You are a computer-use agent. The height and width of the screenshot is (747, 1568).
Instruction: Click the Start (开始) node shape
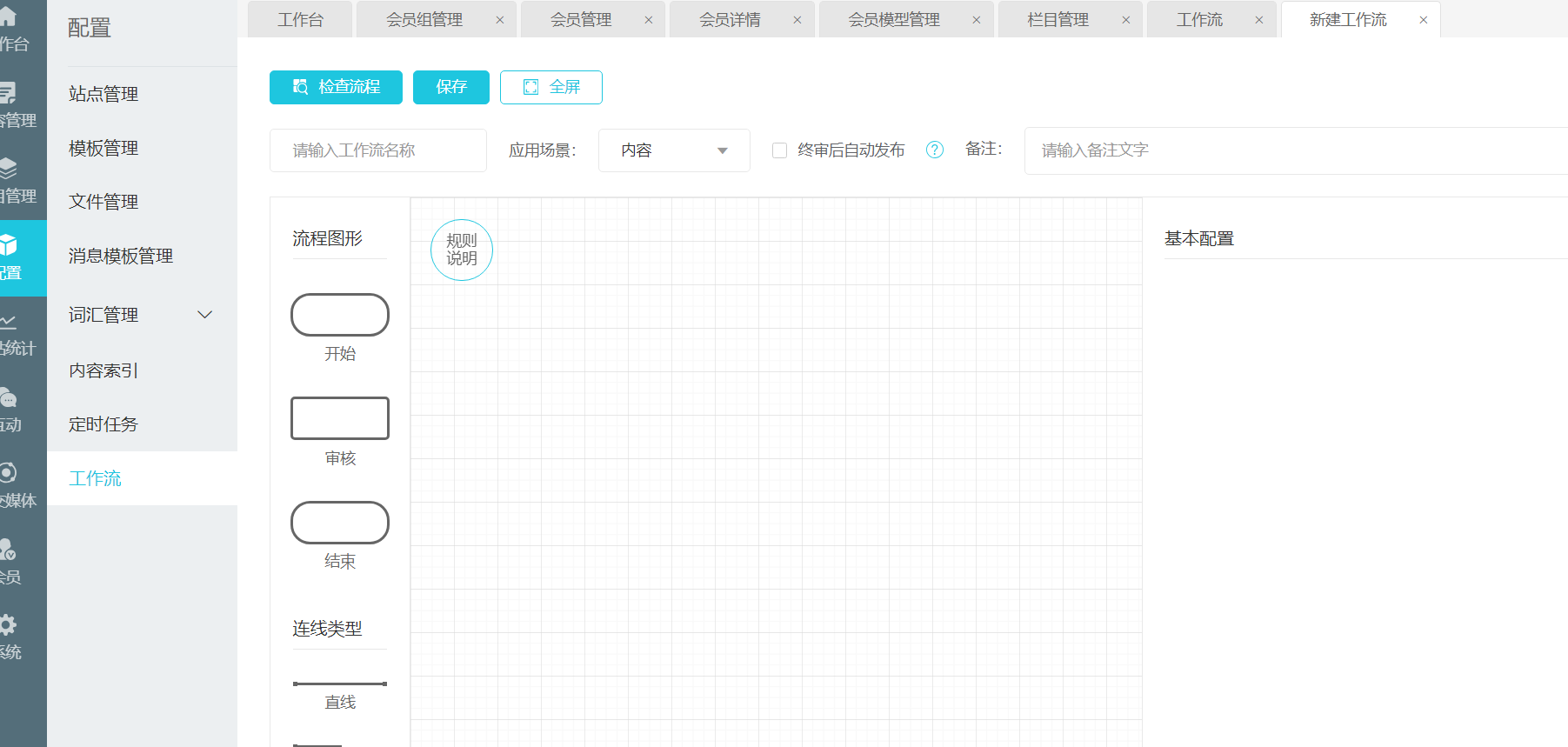(x=339, y=315)
